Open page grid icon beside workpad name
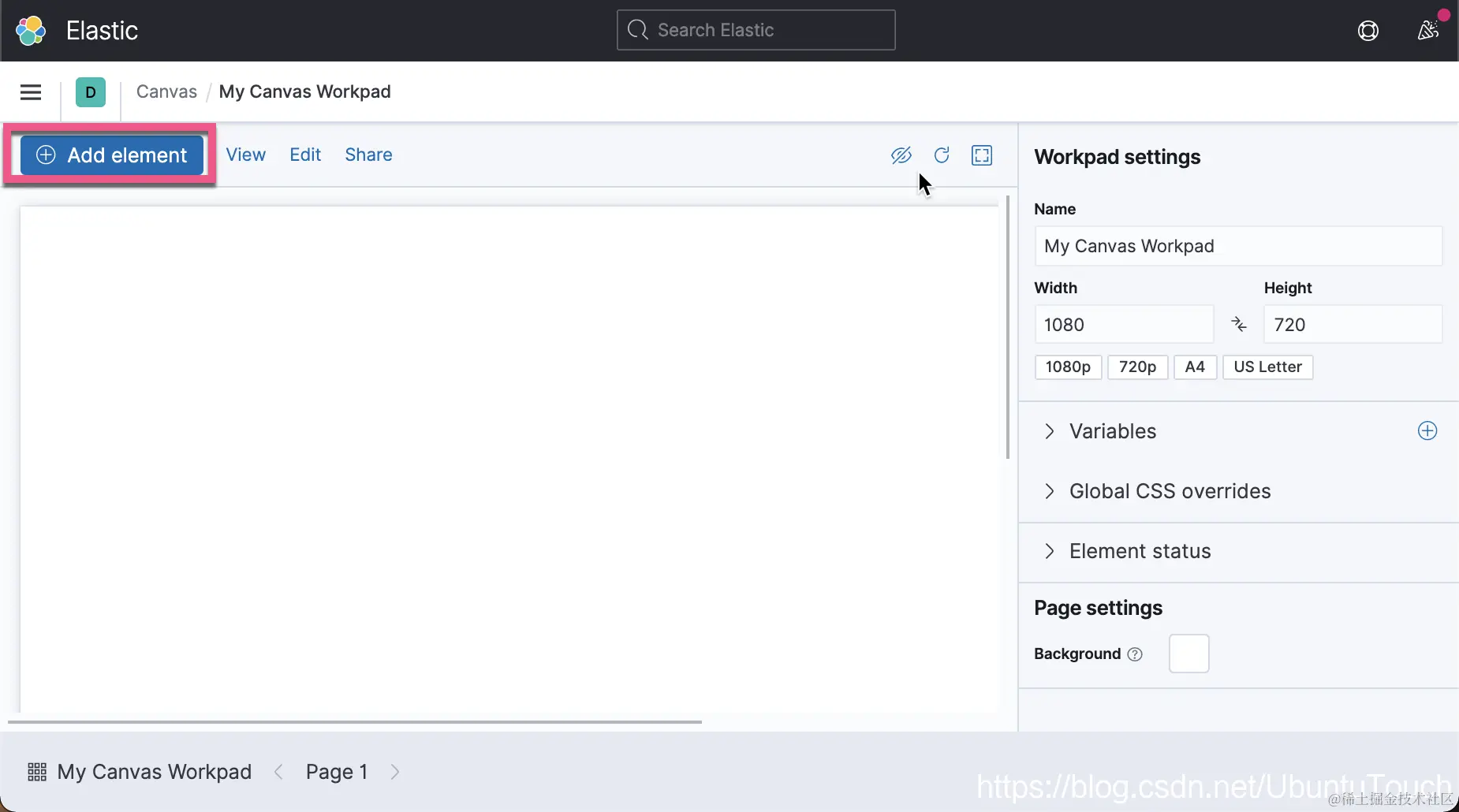 click(37, 772)
